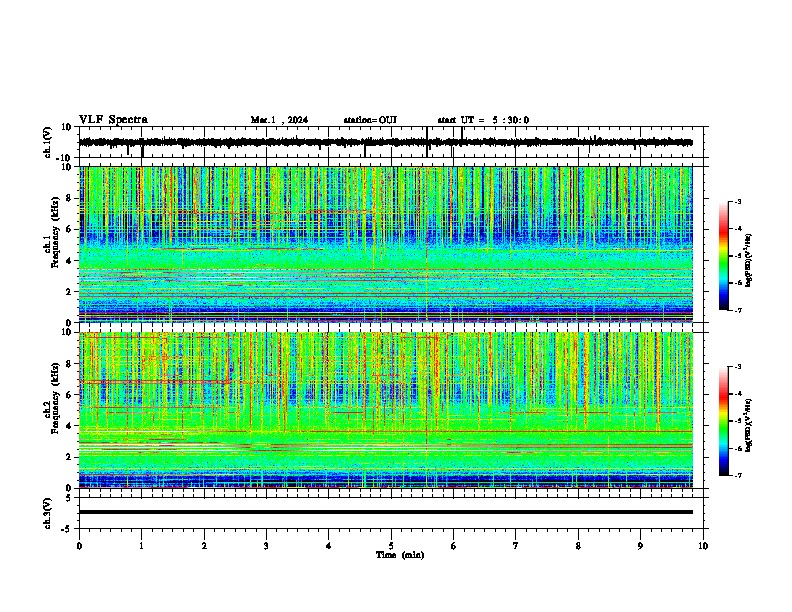Click inside the ch.2 spectrogram panel
Image resolution: width=792 pixels, height=612 pixels.
click(x=385, y=410)
